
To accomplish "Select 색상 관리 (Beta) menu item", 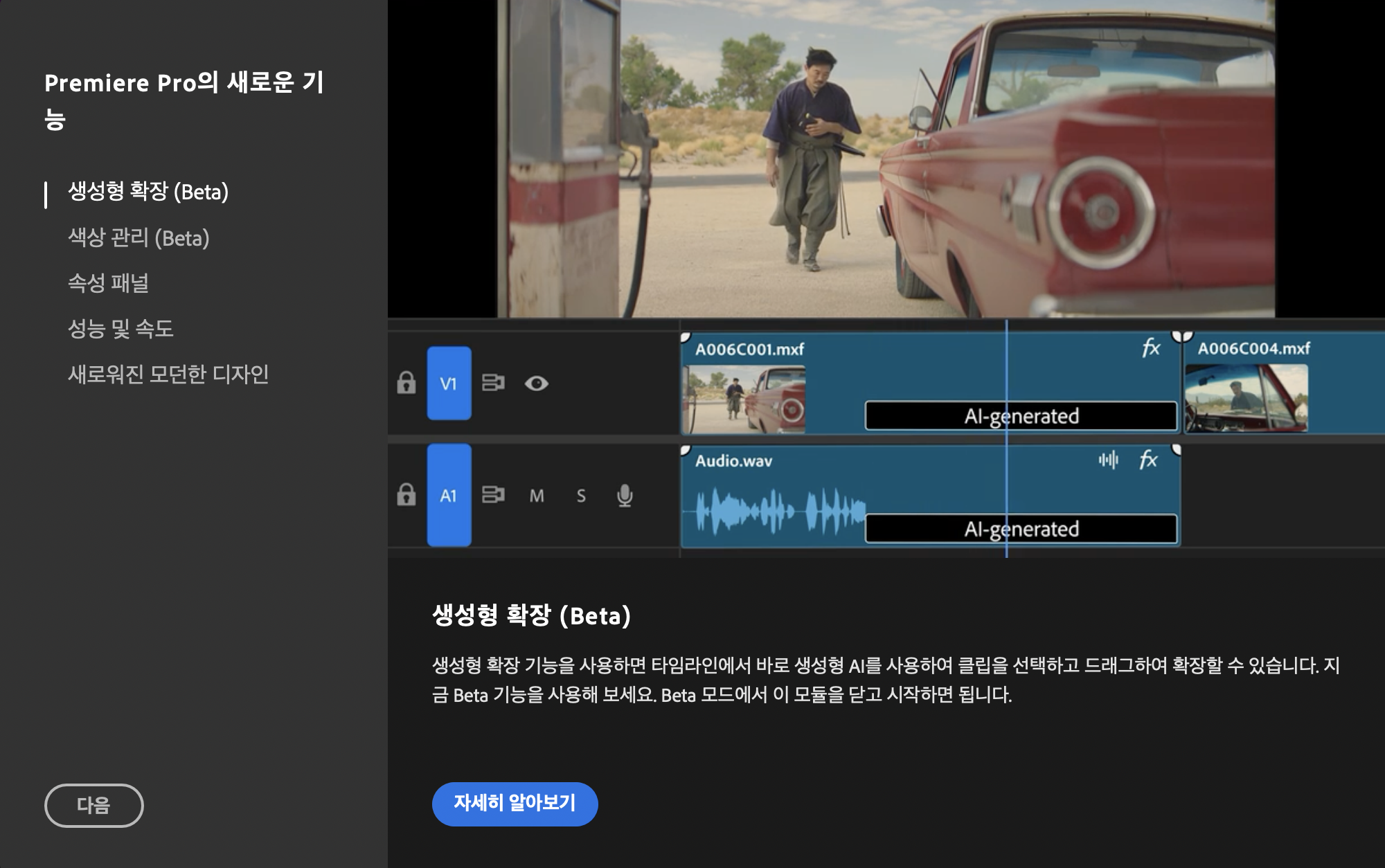I will pos(138,237).
